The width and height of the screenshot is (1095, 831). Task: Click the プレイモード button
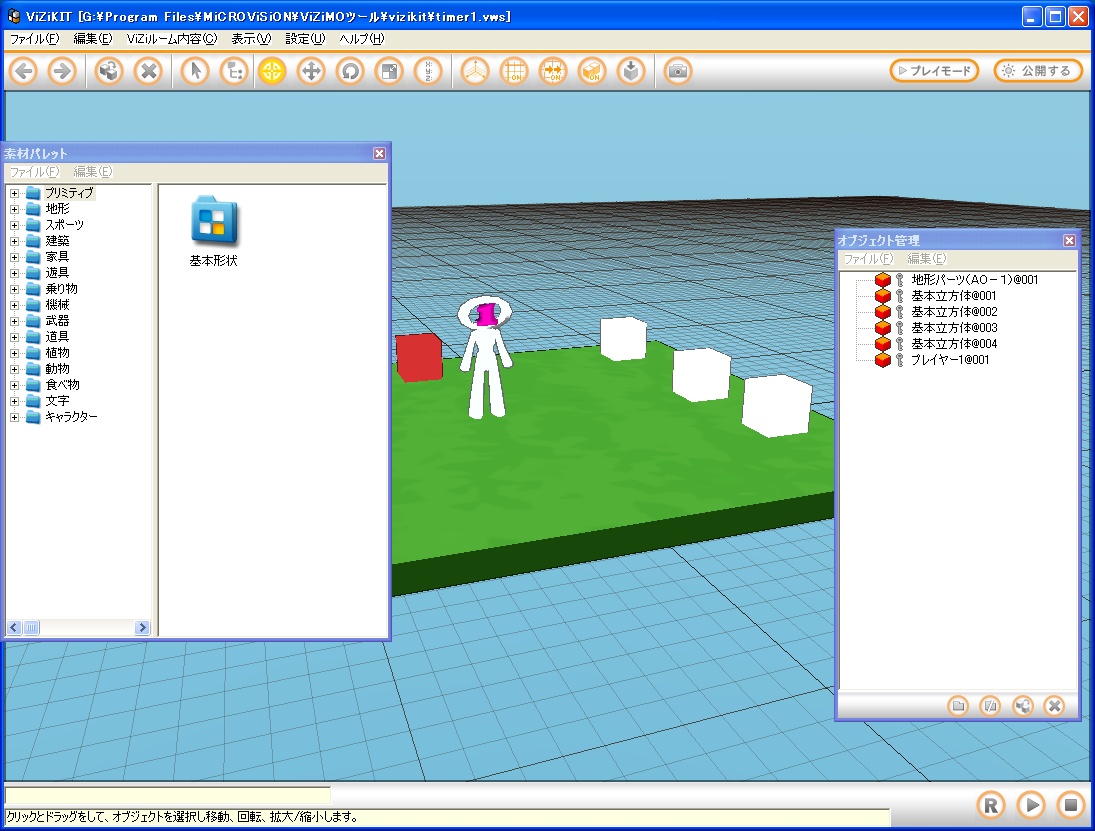click(x=934, y=71)
